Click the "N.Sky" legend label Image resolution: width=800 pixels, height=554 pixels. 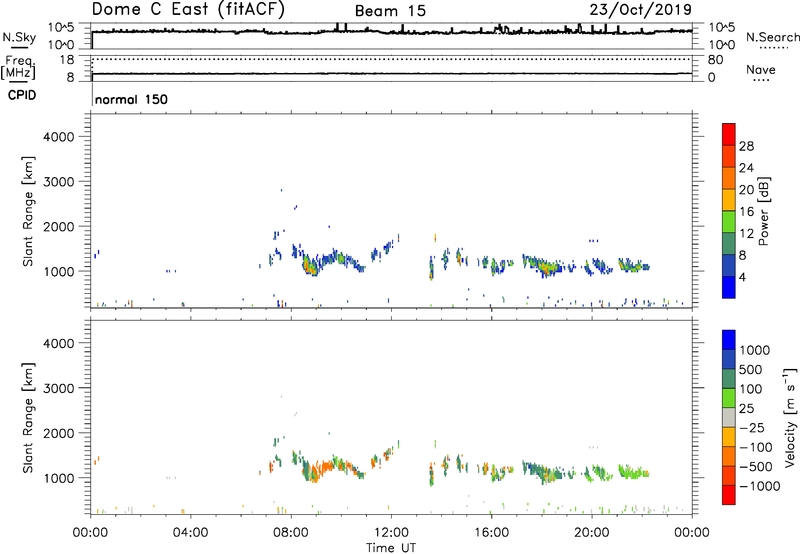pyautogui.click(x=19, y=37)
